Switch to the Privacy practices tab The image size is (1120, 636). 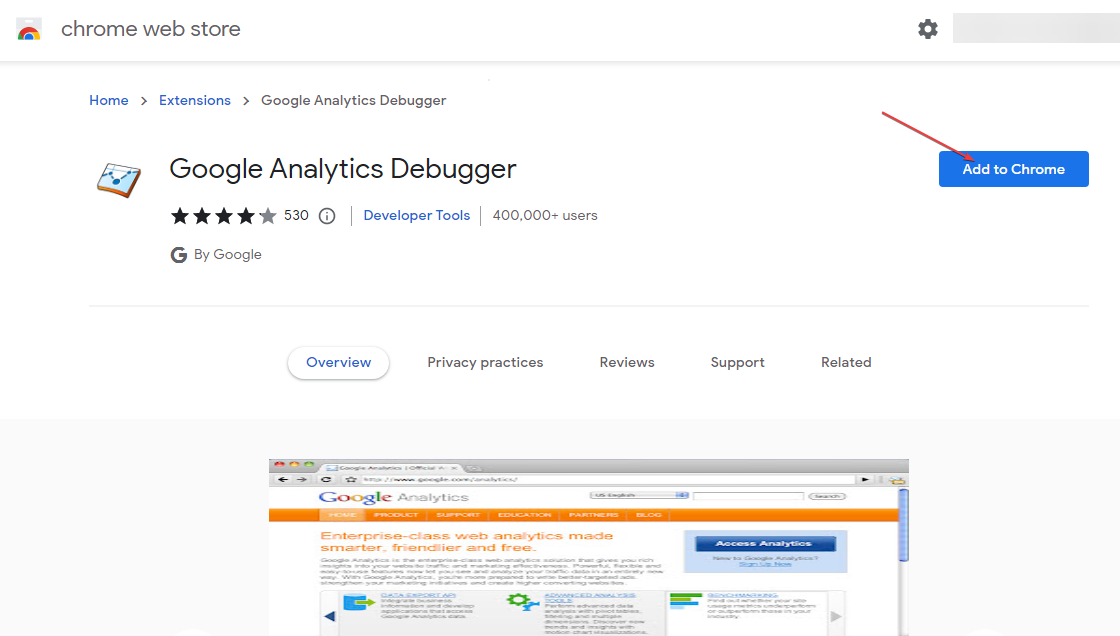(485, 362)
